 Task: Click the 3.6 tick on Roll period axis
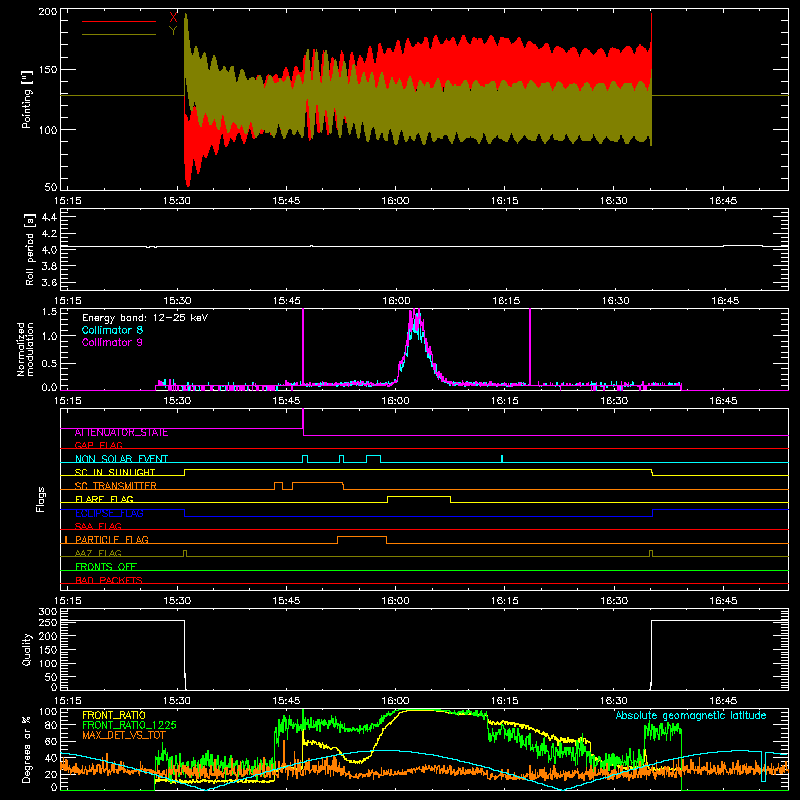[x=49, y=282]
